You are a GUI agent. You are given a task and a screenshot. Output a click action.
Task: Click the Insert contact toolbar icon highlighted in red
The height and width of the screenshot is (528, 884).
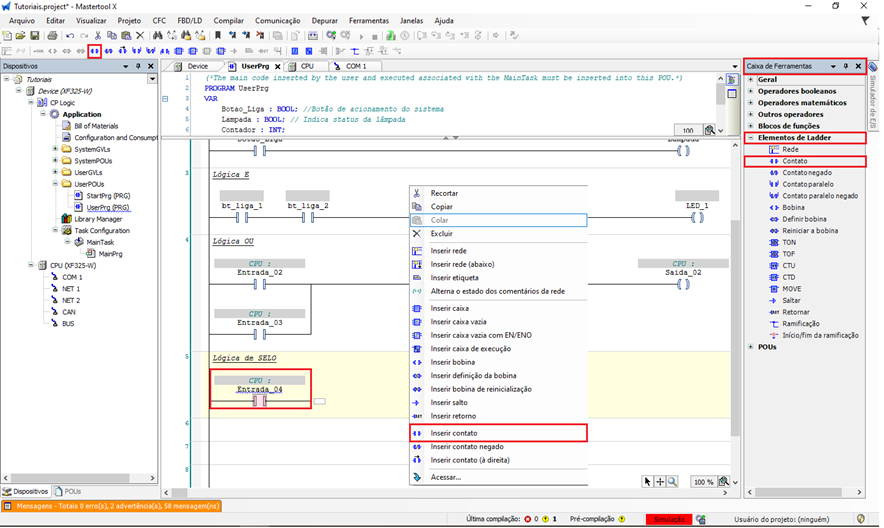95,50
